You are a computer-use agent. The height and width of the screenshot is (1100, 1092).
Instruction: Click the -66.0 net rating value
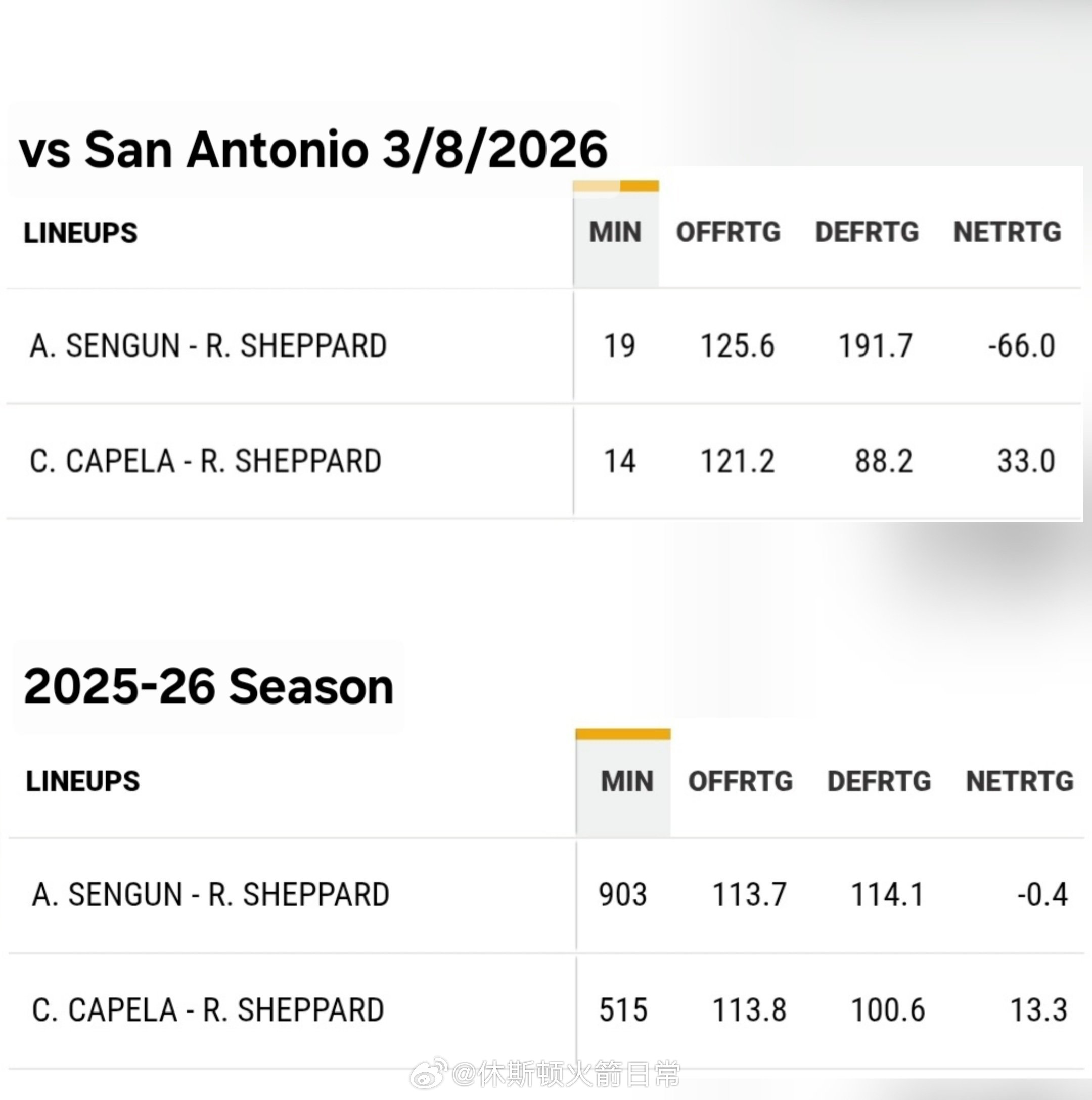(1021, 346)
